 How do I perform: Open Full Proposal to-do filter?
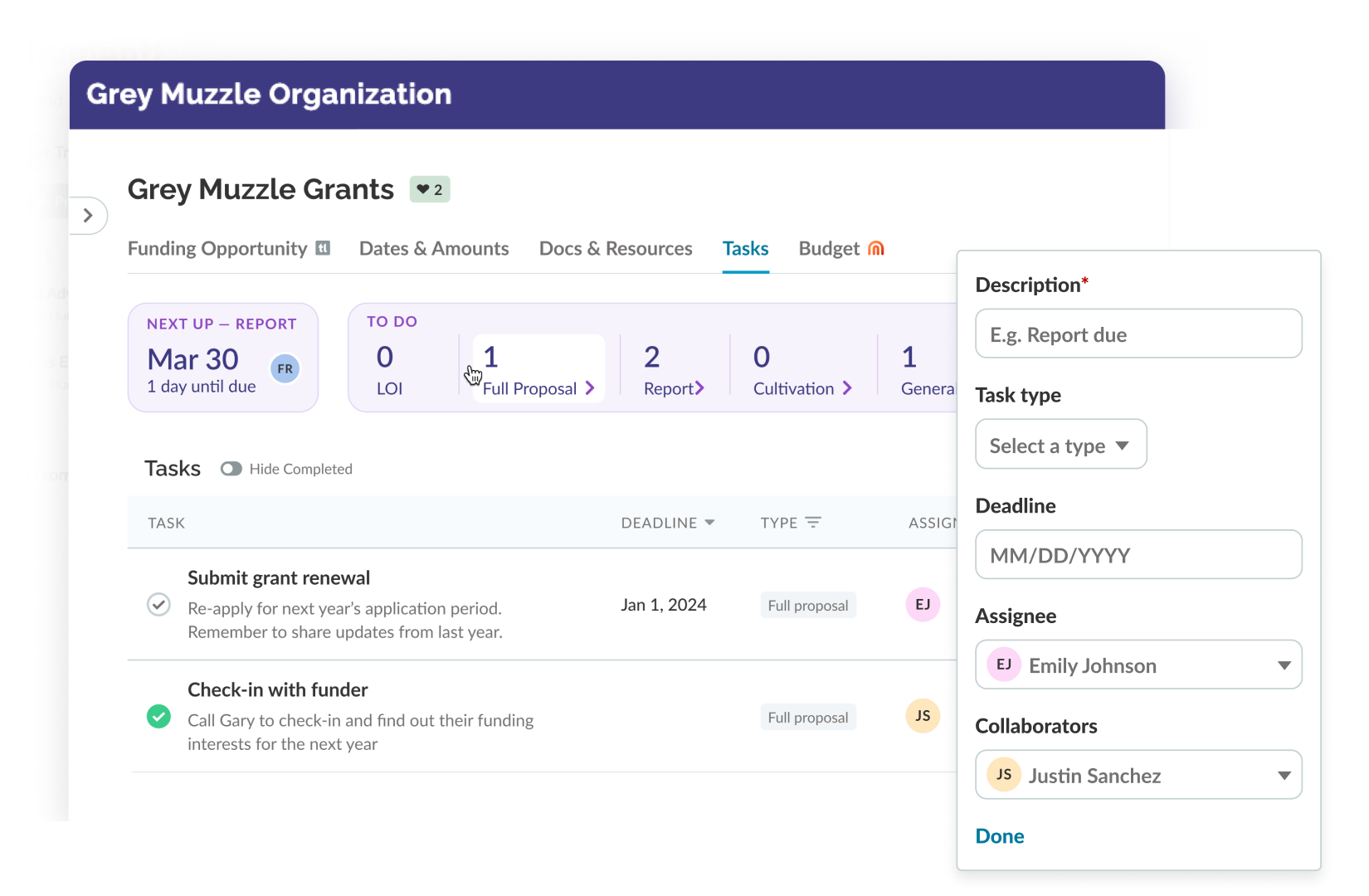pos(538,368)
